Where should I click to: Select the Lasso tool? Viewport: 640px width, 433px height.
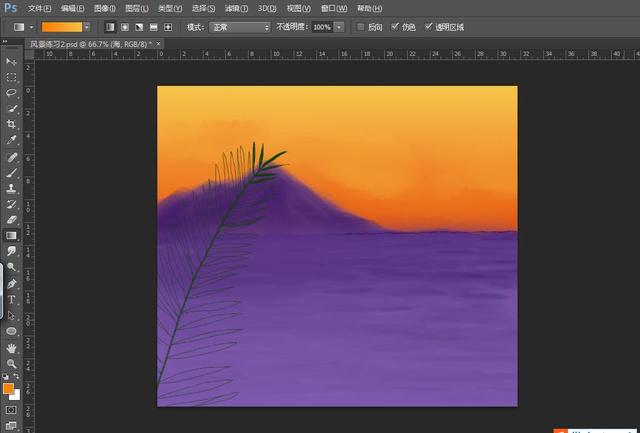(x=11, y=92)
